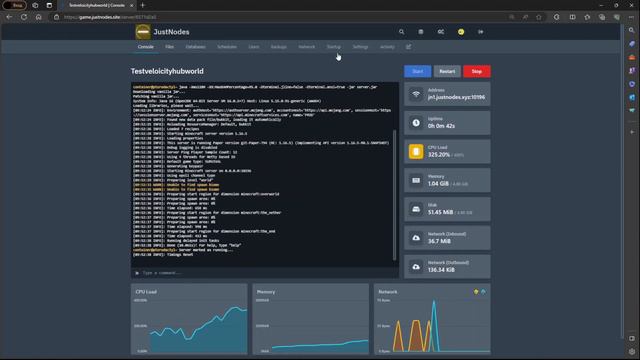Switch to the Settings tab
640x360 pixels.
(x=360, y=47)
